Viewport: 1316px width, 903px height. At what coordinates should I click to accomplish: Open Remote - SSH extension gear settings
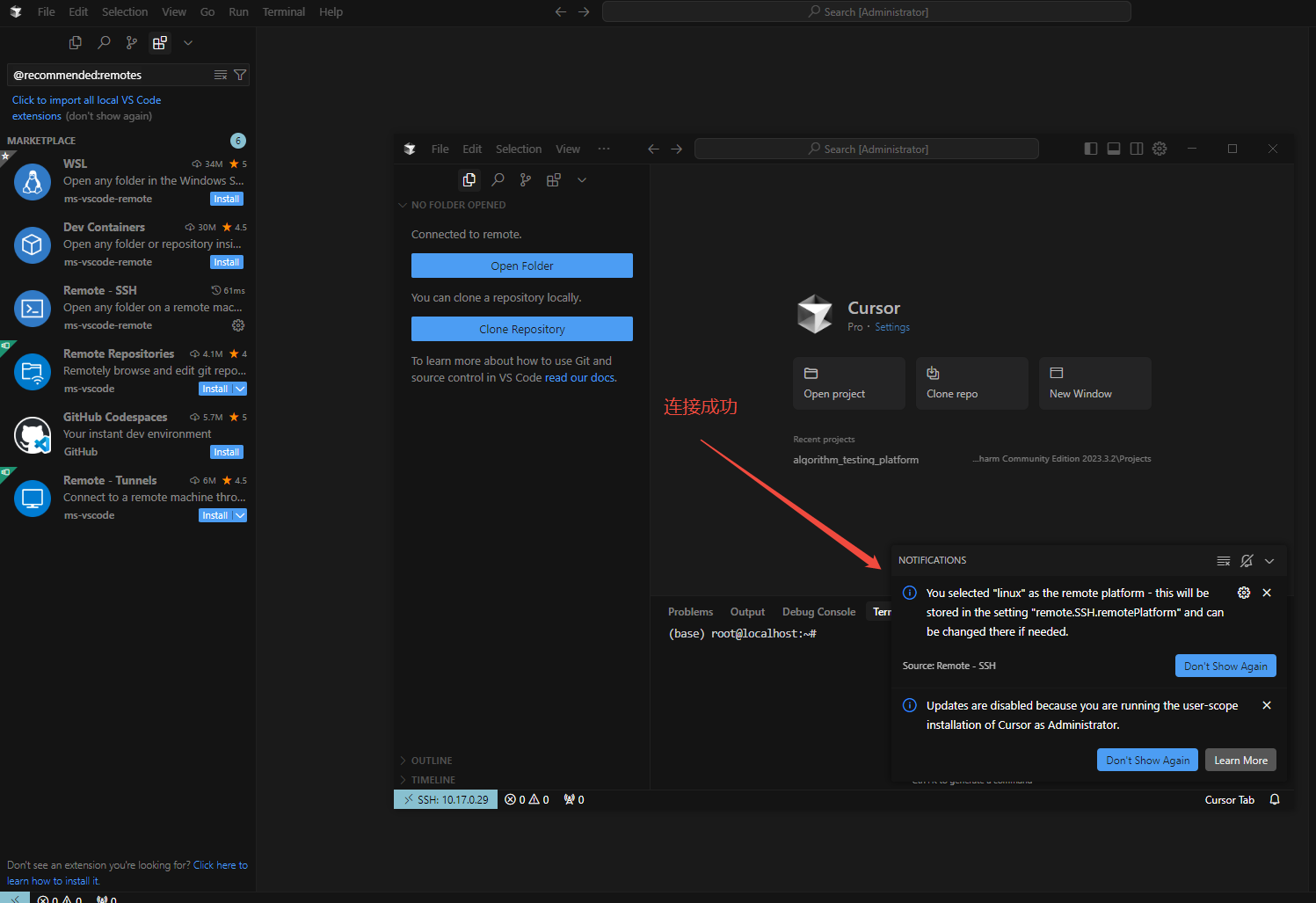tap(238, 325)
